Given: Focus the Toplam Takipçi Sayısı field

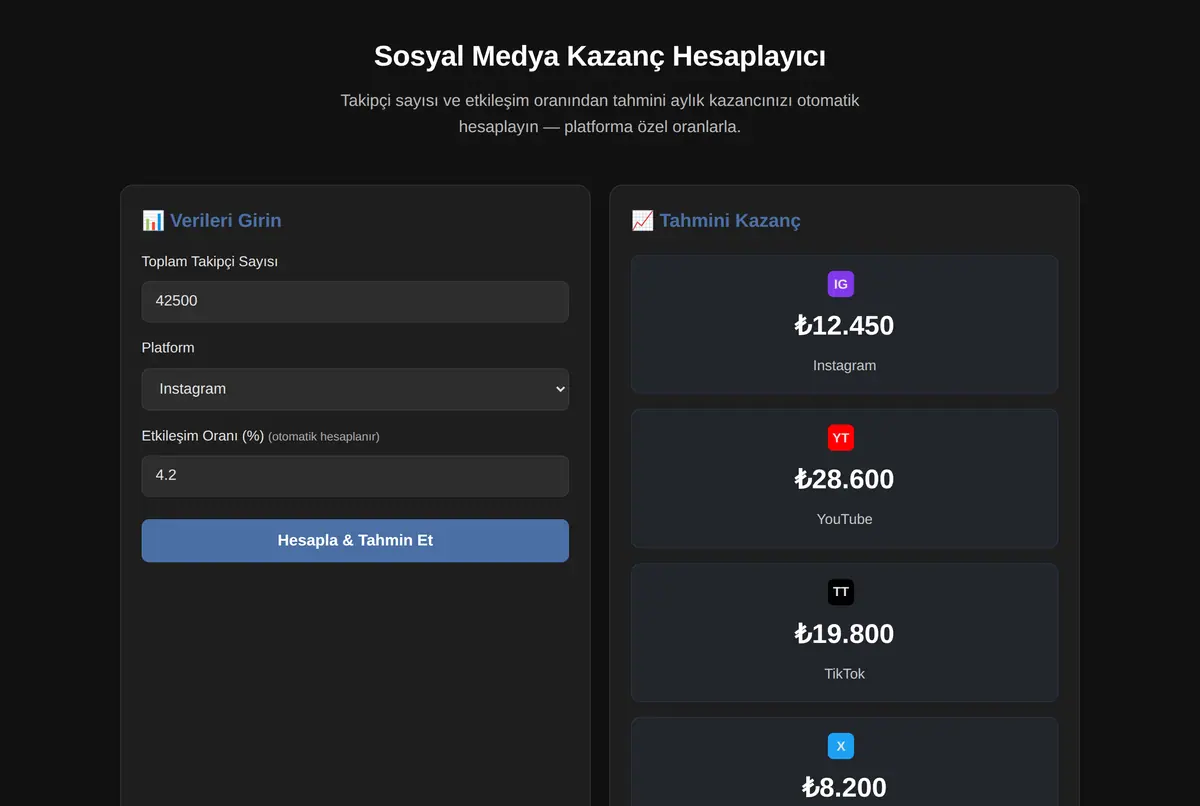Looking at the screenshot, I should click(355, 301).
